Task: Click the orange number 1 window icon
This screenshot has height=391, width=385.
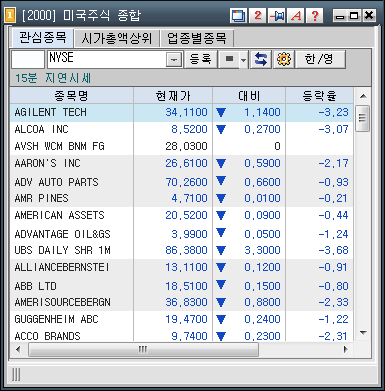Action: click(x=10, y=15)
